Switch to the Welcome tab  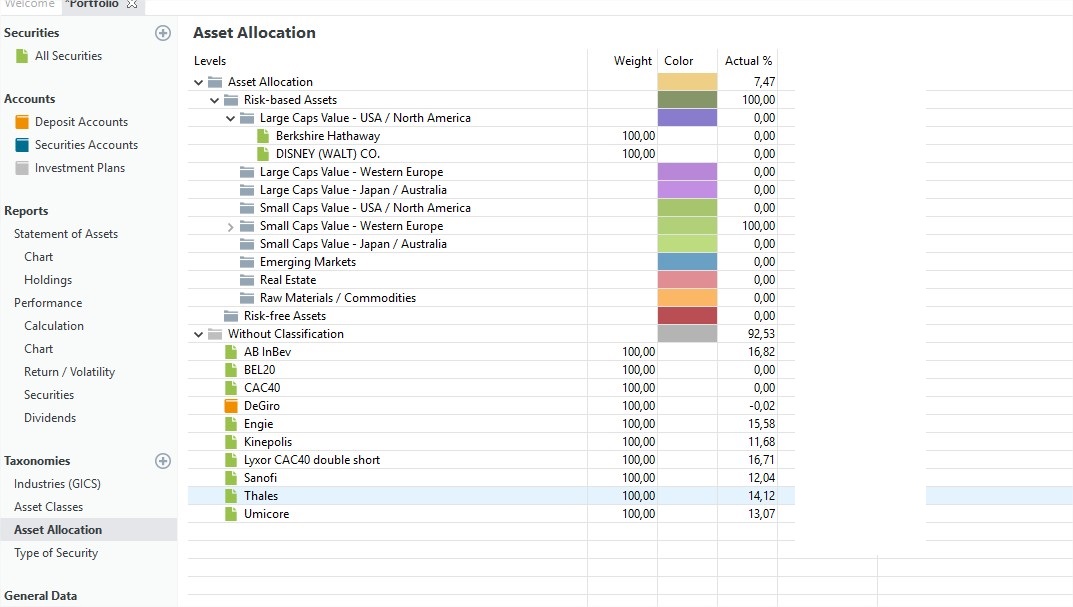pyautogui.click(x=29, y=4)
